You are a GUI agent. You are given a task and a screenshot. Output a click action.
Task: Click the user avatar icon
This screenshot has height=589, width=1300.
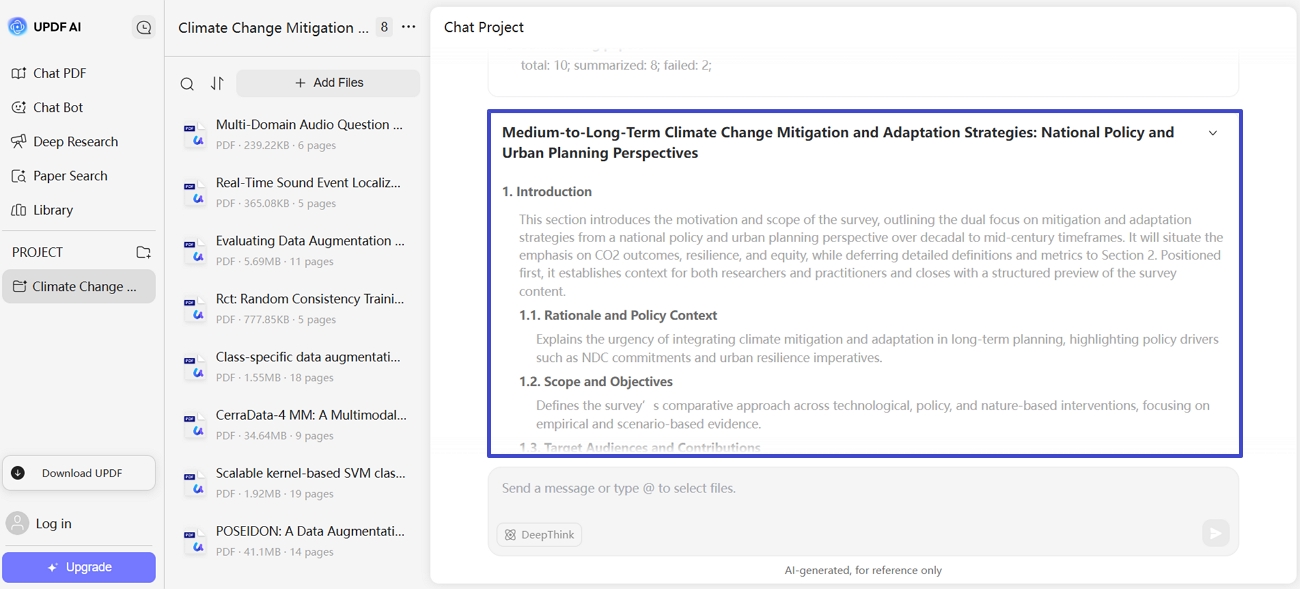pos(17,523)
